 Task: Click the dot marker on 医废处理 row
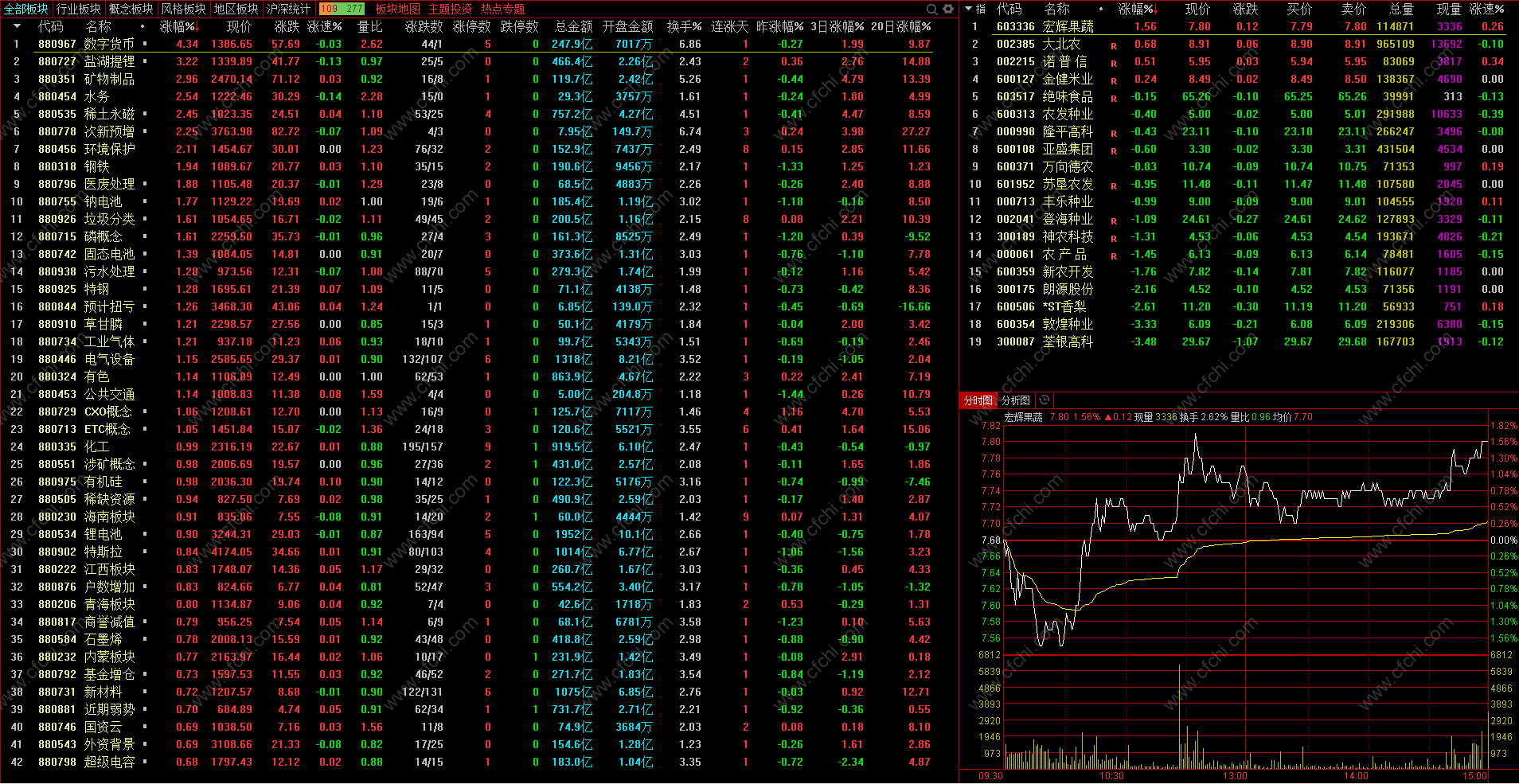coord(145,183)
